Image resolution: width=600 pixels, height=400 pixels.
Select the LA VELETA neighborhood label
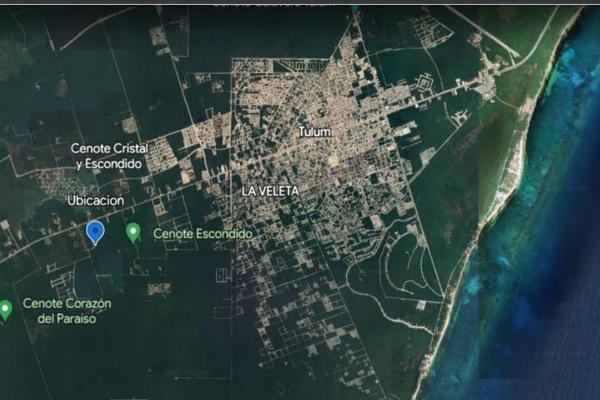(x=270, y=189)
